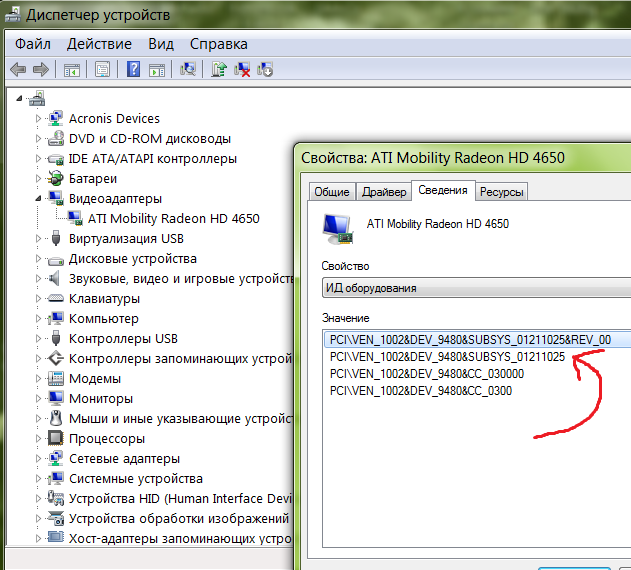The image size is (631, 570).
Task: Select Хост-адаптеры запоминающих устройств category
Action: tap(180, 538)
